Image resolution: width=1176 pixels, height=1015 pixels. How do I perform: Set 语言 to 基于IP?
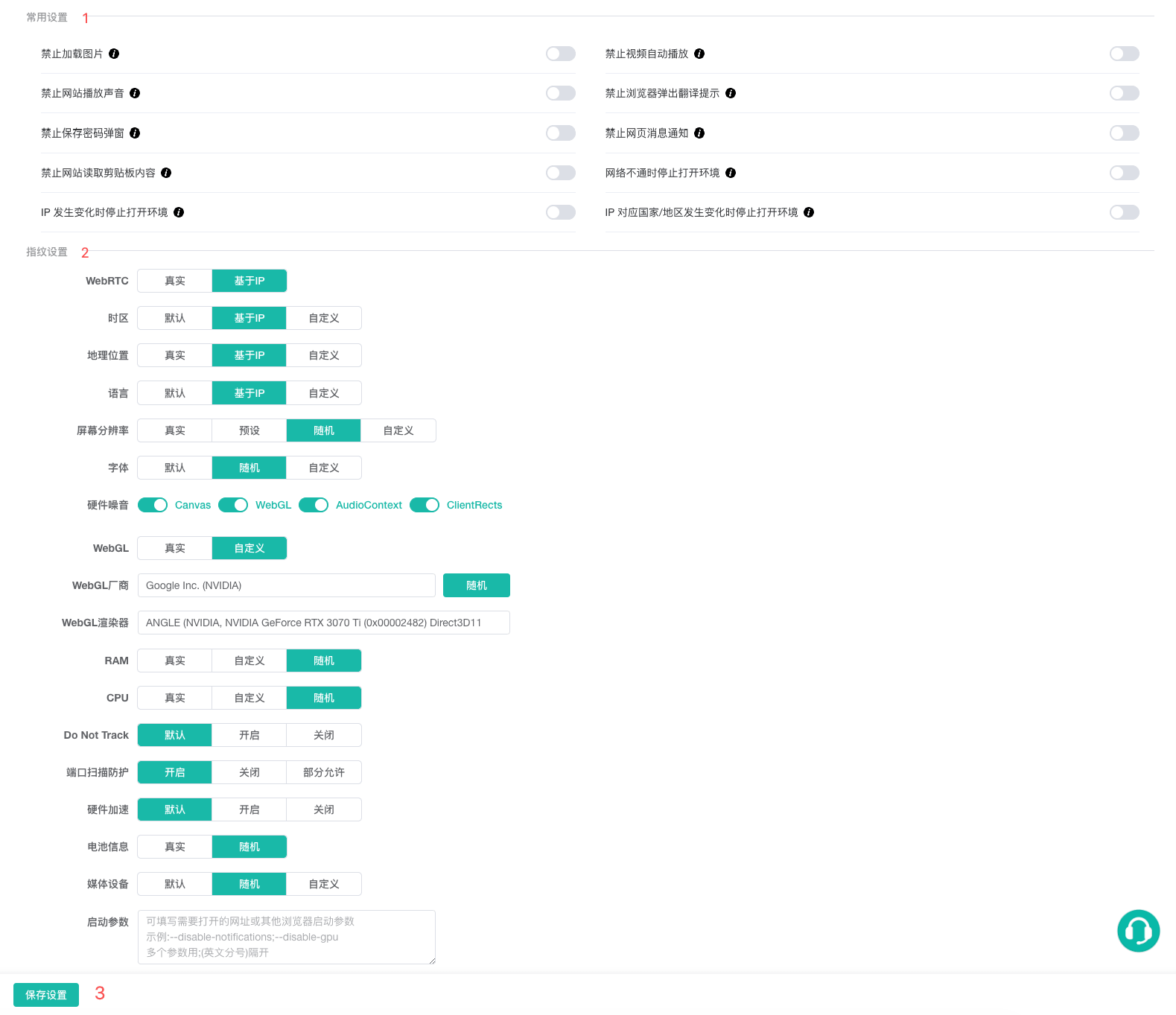249,393
